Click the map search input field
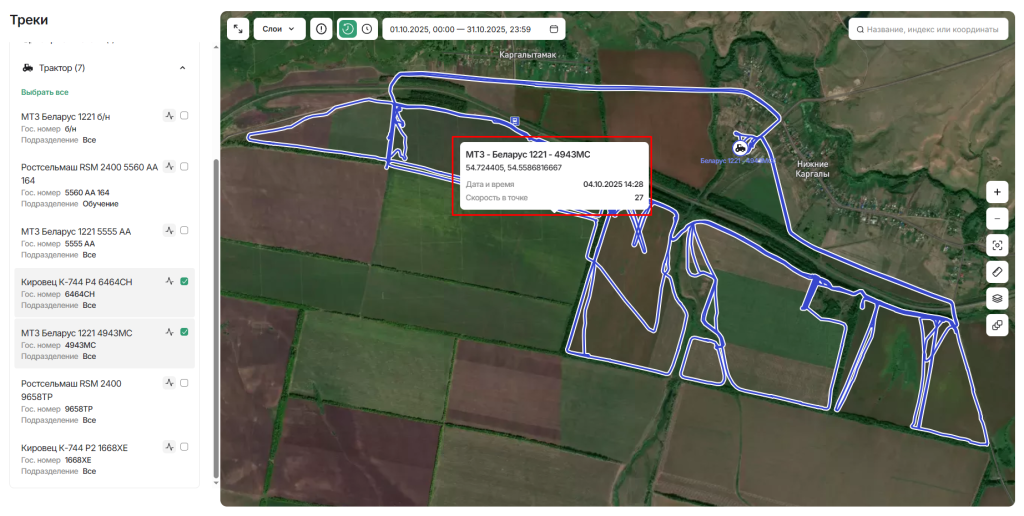The width and height of the screenshot is (1024, 516). 930,29
